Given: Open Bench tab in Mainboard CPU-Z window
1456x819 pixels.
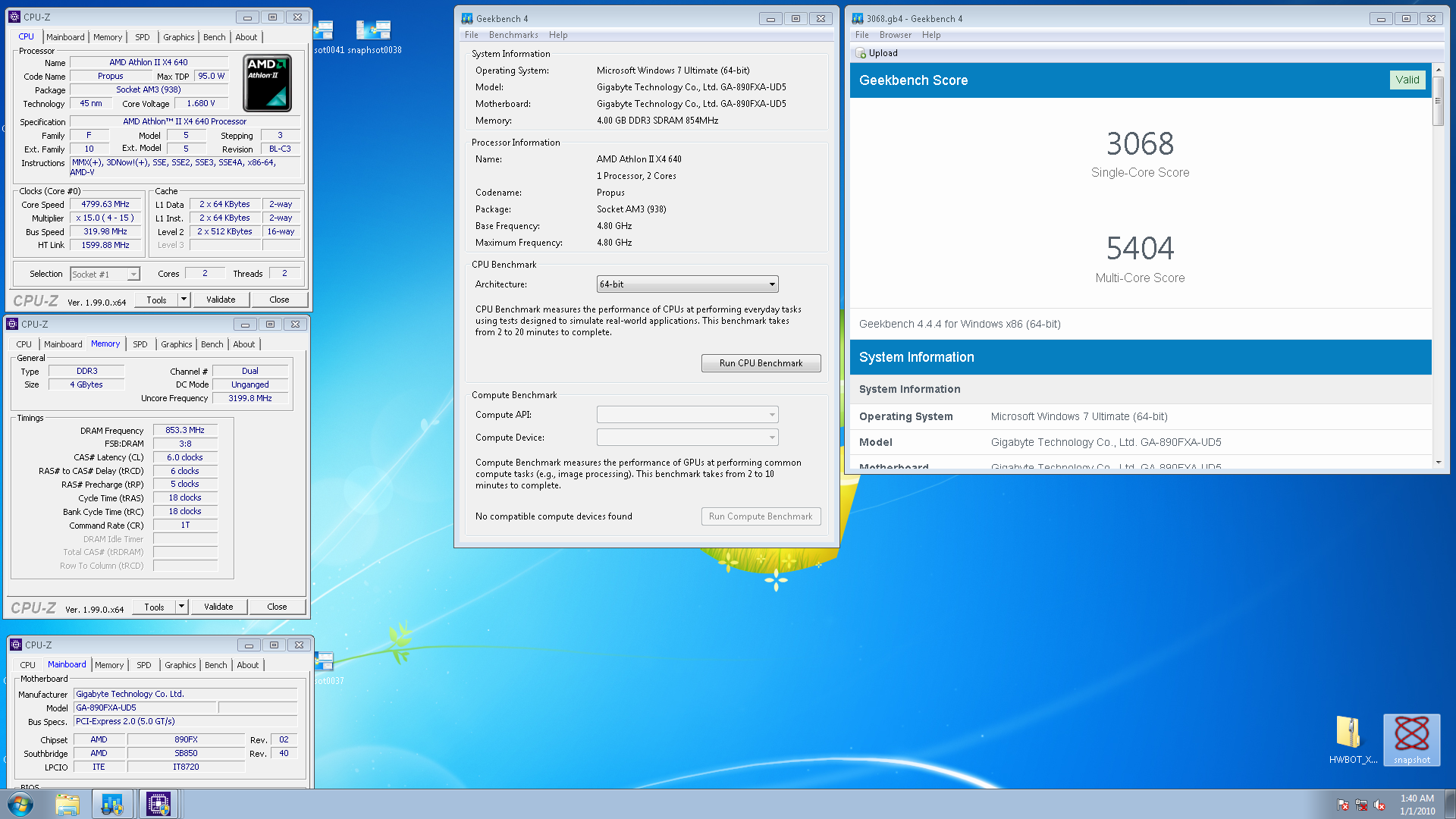Looking at the screenshot, I should [215, 665].
